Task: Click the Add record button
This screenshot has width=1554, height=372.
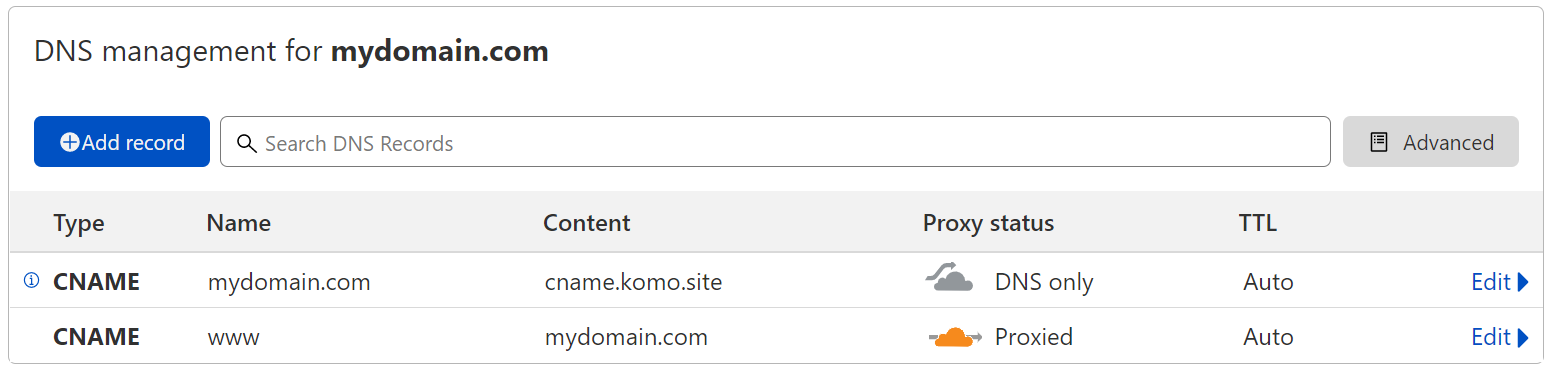Action: pyautogui.click(x=122, y=142)
